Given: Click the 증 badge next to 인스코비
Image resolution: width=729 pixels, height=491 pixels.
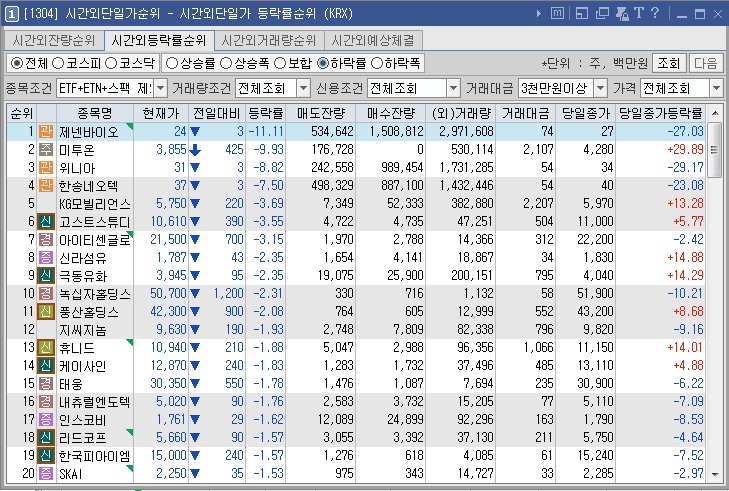Looking at the screenshot, I should tap(46, 419).
